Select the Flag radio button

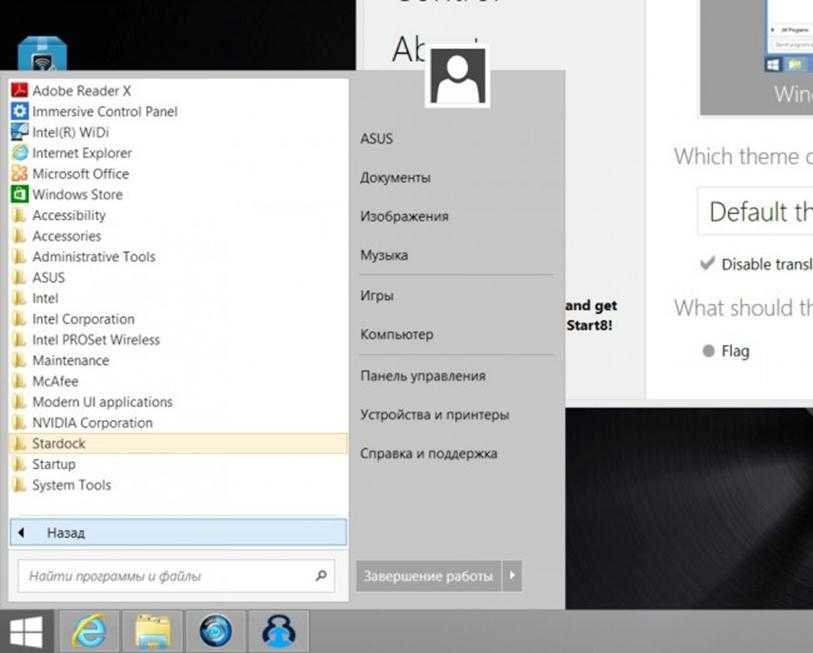pyautogui.click(x=709, y=351)
